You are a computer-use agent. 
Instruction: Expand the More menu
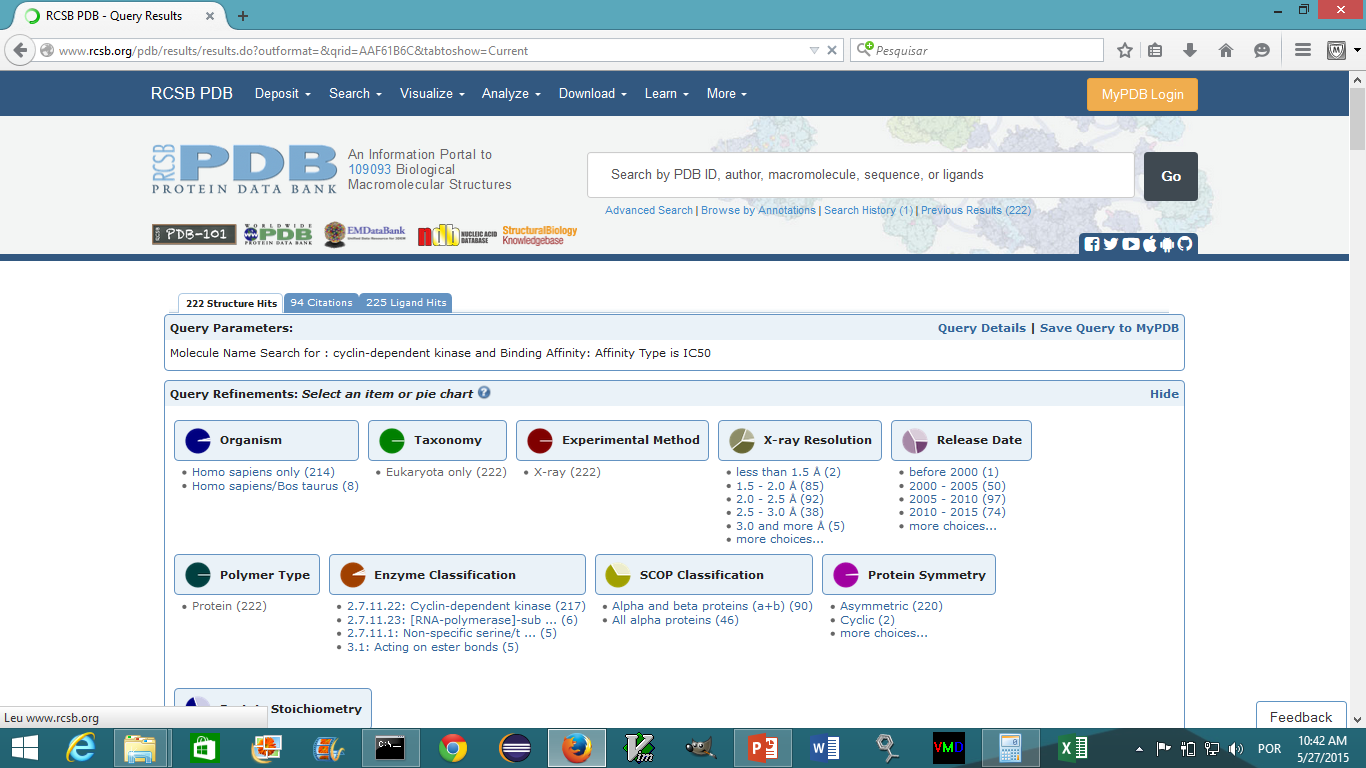(727, 93)
